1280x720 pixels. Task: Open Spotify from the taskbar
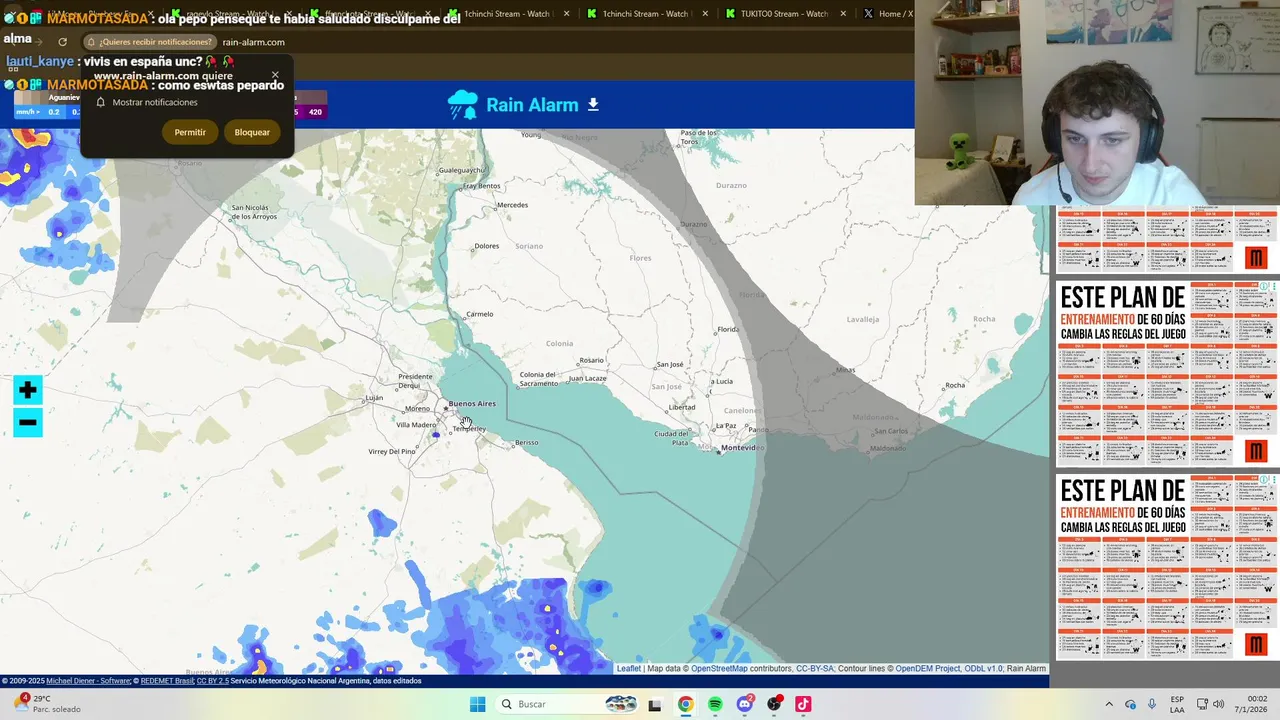click(715, 704)
